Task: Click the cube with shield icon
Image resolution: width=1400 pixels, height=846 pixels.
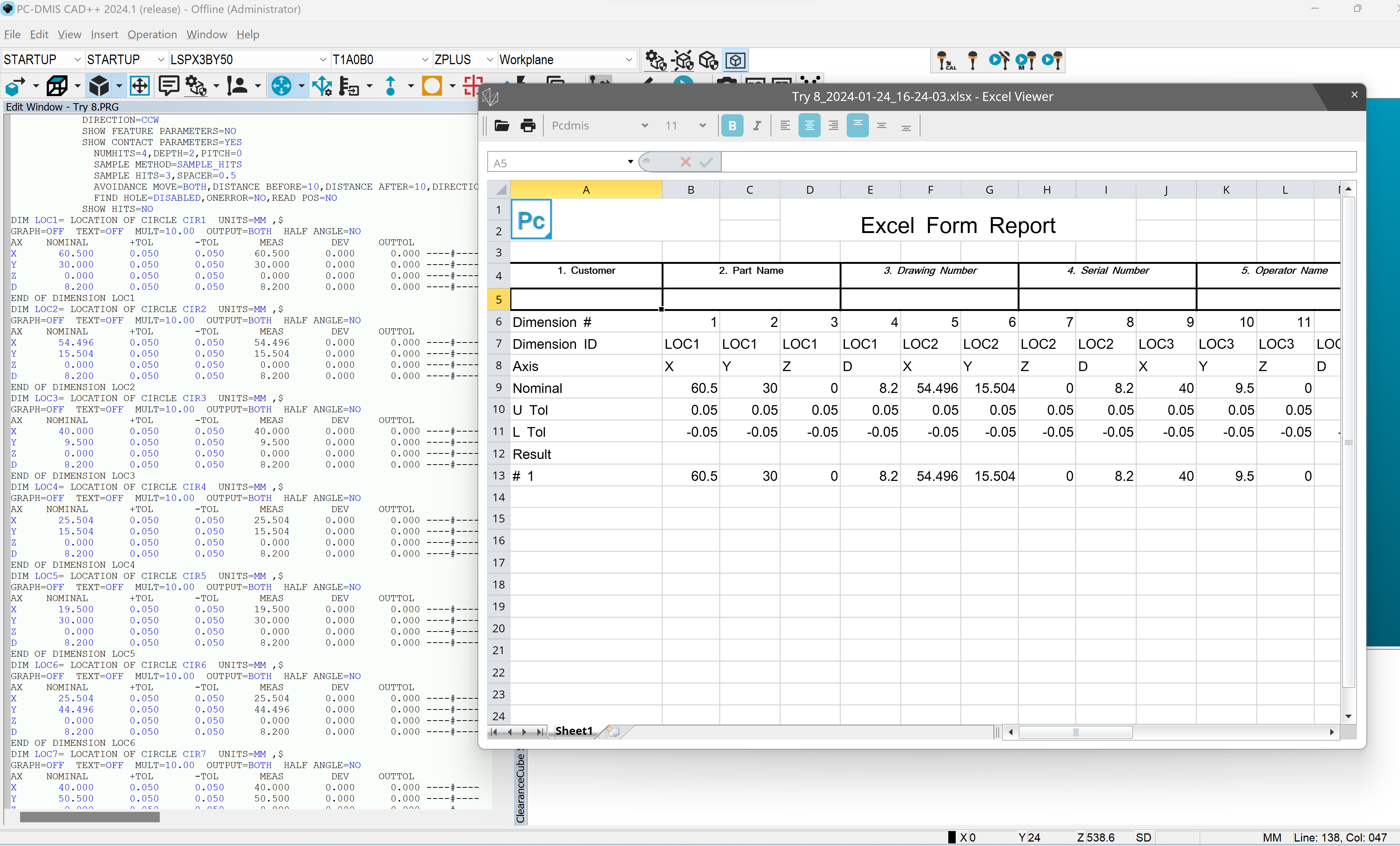Action: pyautogui.click(x=708, y=60)
